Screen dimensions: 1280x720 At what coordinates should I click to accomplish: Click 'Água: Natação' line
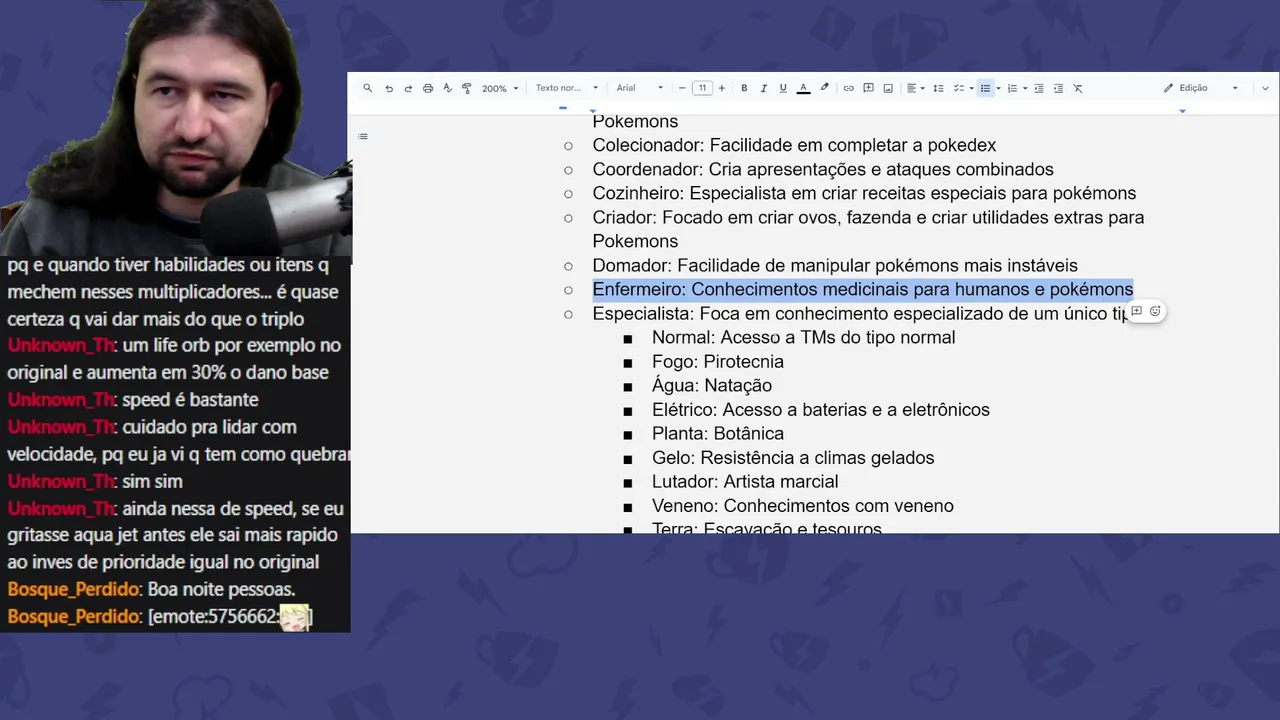pos(712,385)
